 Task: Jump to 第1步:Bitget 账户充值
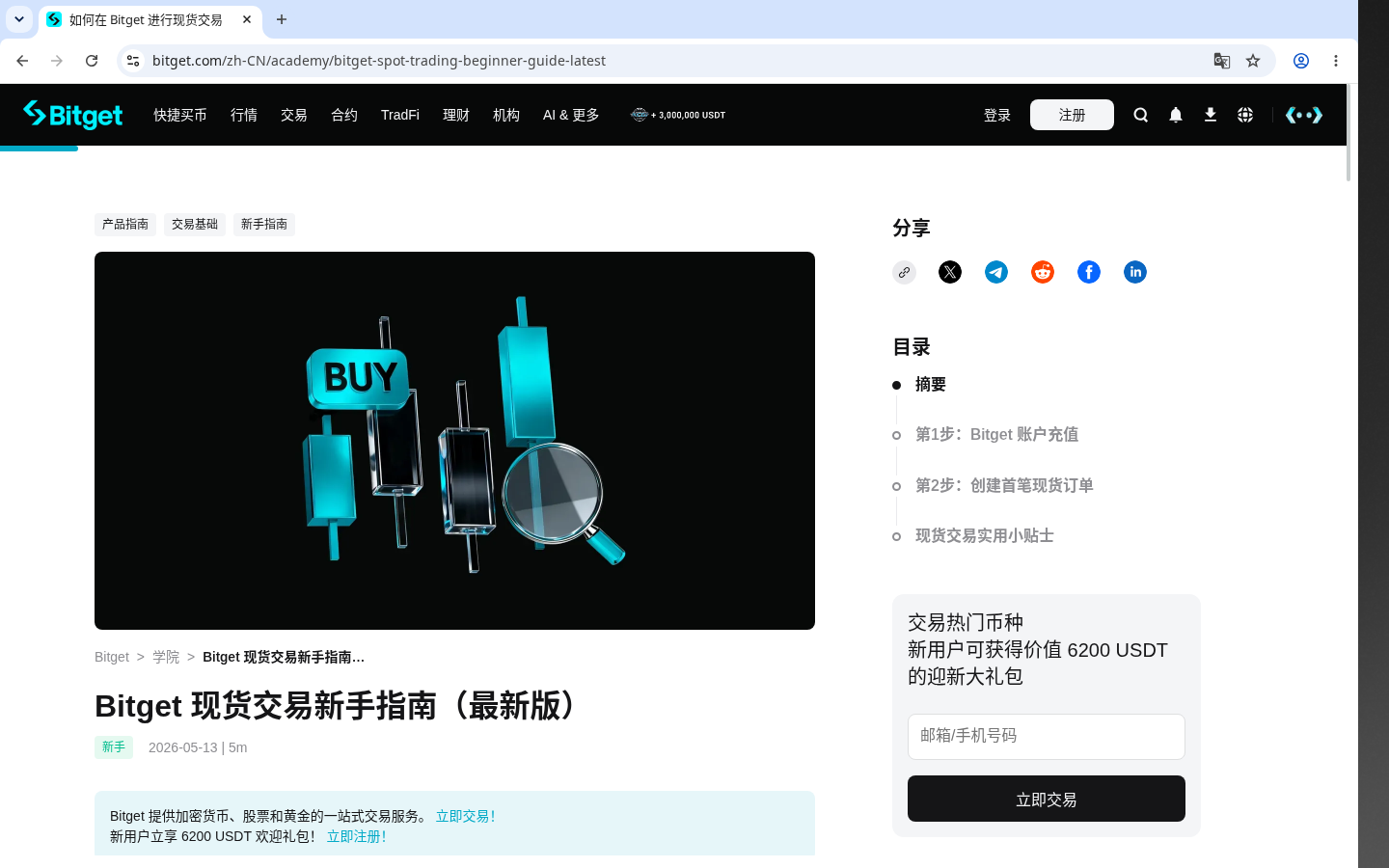point(996,434)
